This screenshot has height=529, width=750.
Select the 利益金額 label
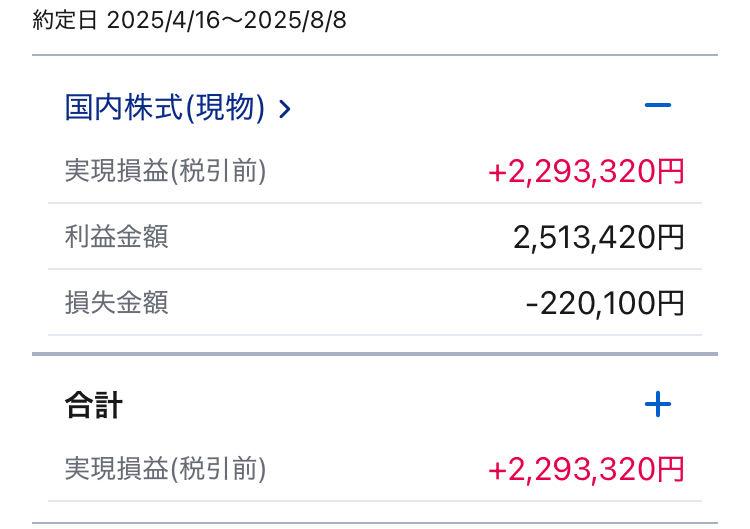click(x=116, y=237)
